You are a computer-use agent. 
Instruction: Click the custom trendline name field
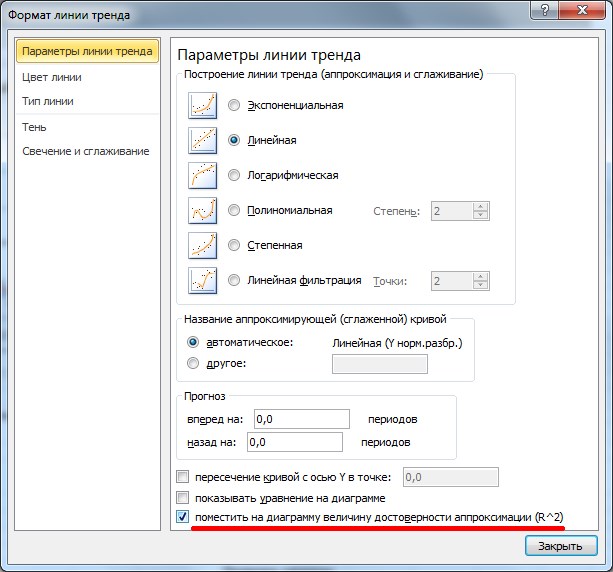[x=380, y=364]
